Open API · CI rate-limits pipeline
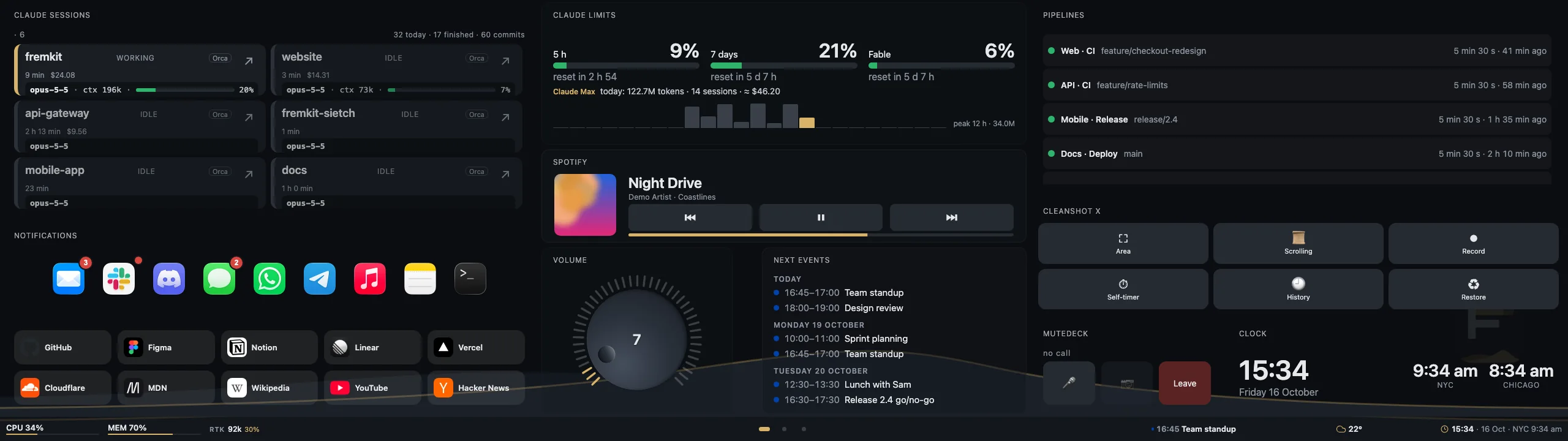 click(x=1297, y=85)
